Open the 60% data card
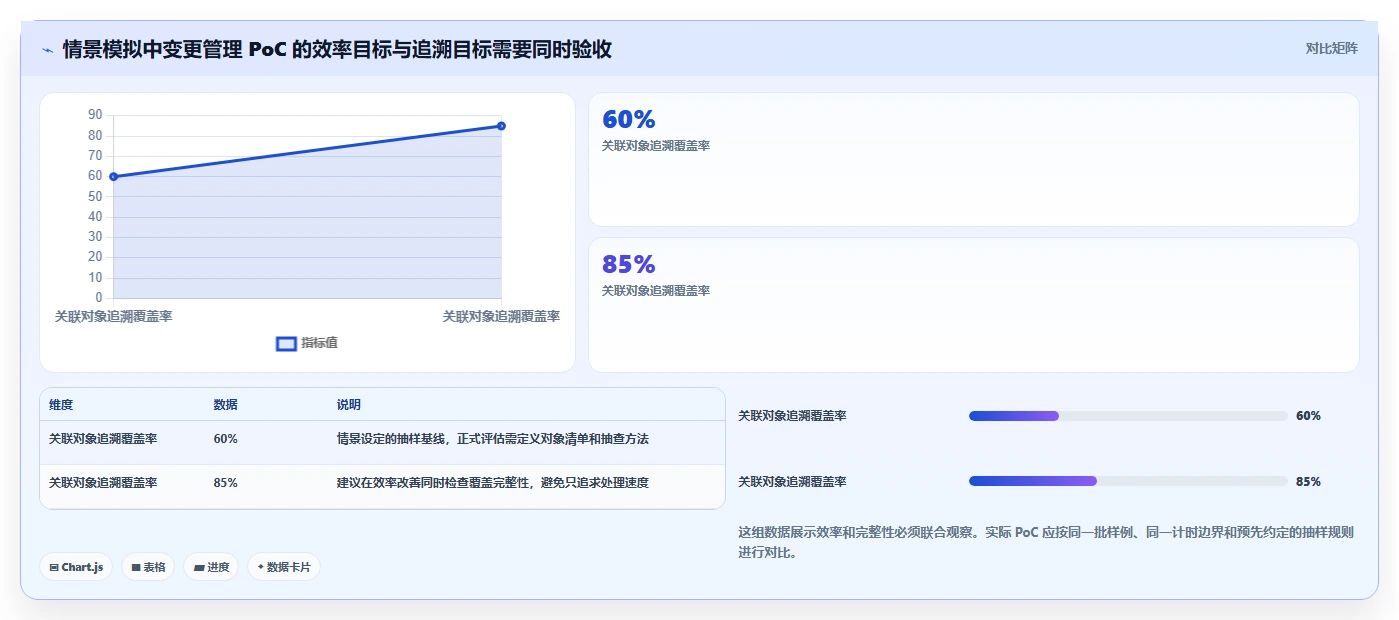Image resolution: width=1399 pixels, height=620 pixels. click(x=974, y=160)
